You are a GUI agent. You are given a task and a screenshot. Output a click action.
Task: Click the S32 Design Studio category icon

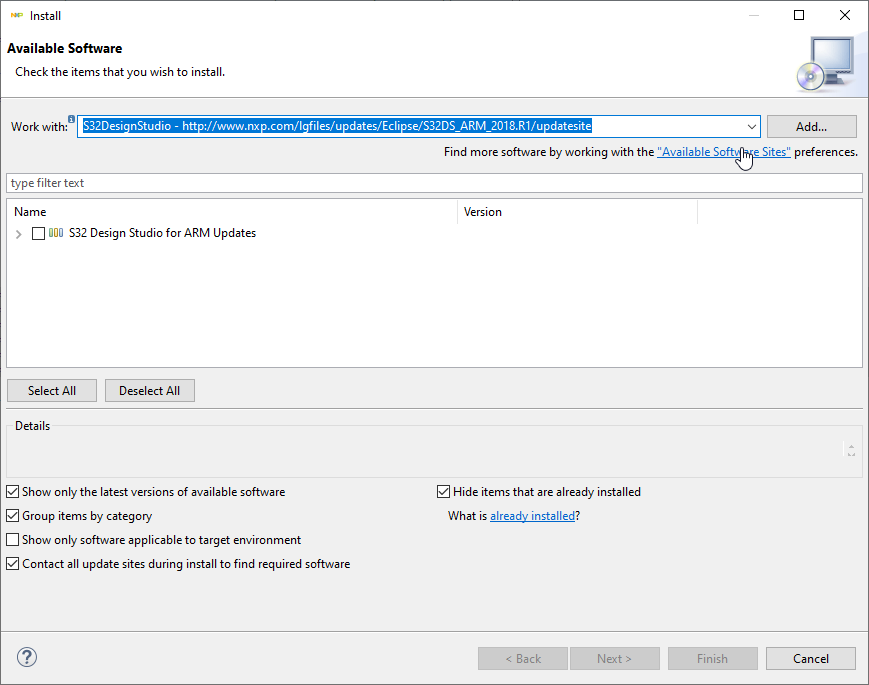coord(55,233)
